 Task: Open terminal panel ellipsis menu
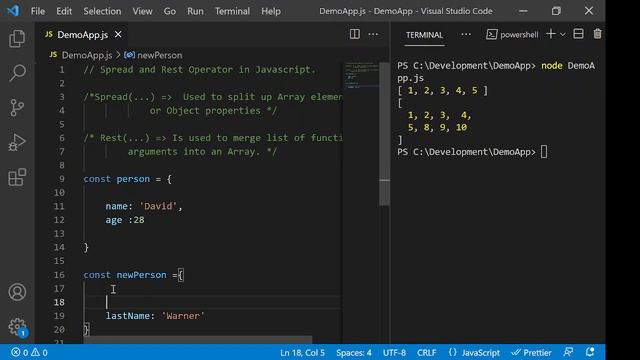[466, 35]
